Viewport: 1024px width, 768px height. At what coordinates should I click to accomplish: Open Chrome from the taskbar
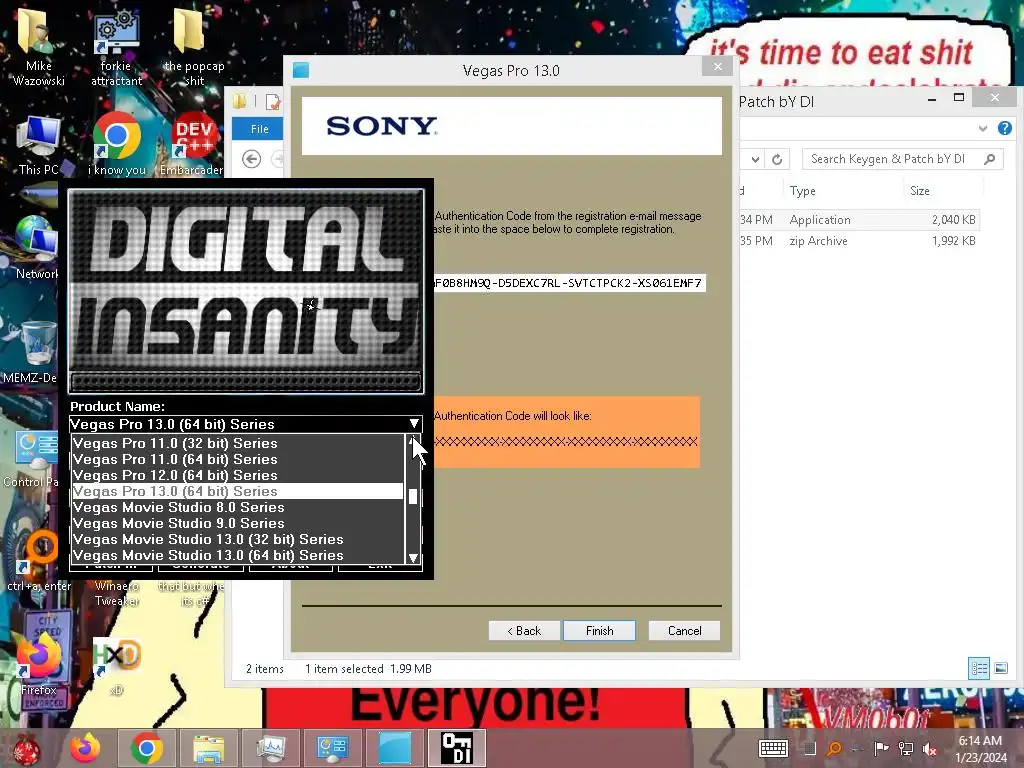pos(146,748)
